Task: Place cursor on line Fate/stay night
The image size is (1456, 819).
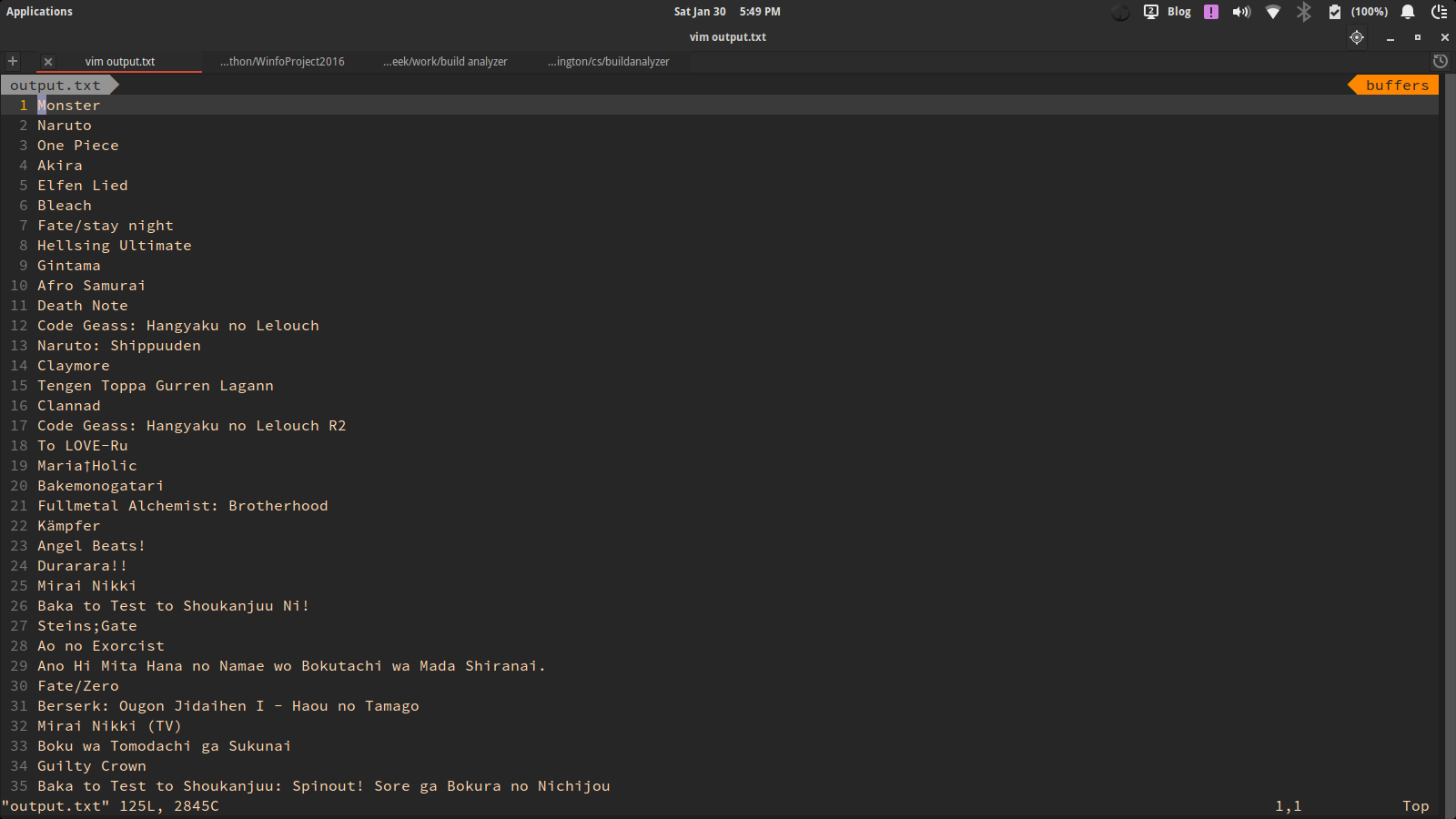Action: click(x=106, y=226)
